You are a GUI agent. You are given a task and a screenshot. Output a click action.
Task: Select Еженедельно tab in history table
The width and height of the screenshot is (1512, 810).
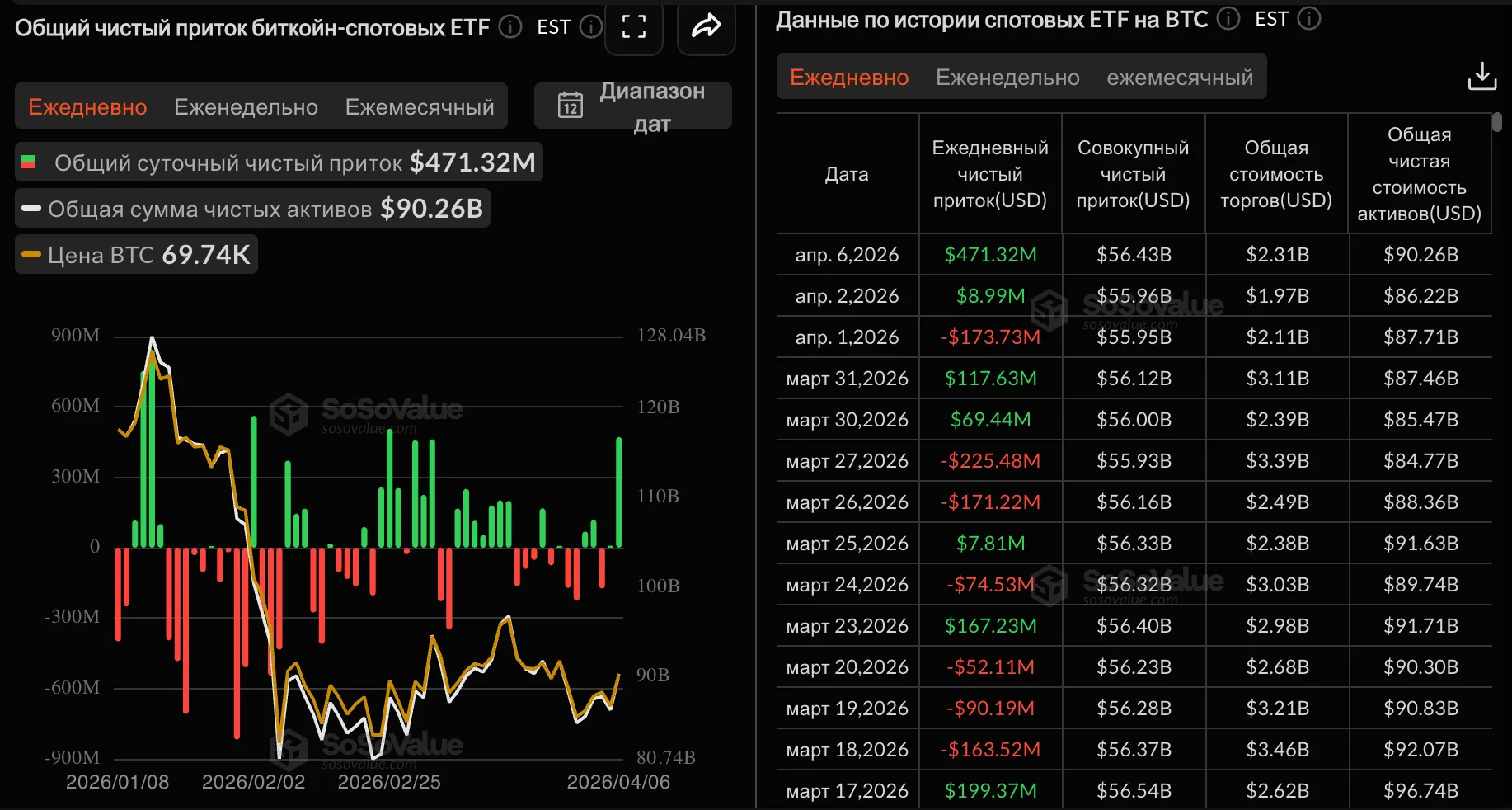[1007, 78]
